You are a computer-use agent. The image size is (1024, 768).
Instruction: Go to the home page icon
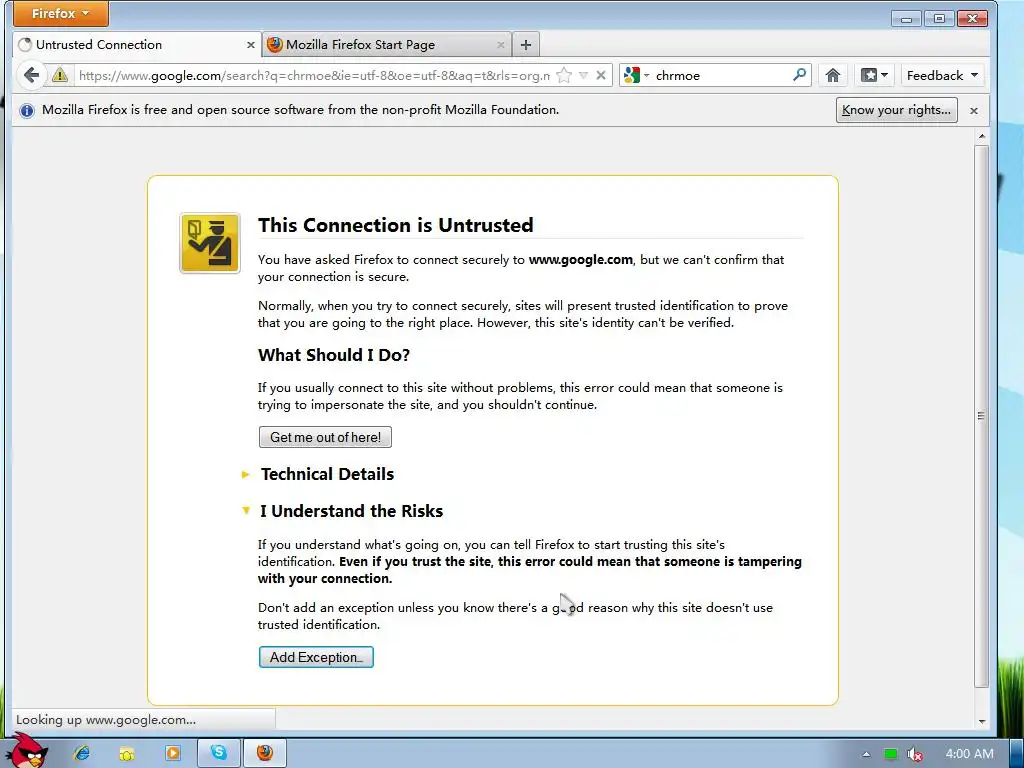click(x=833, y=76)
